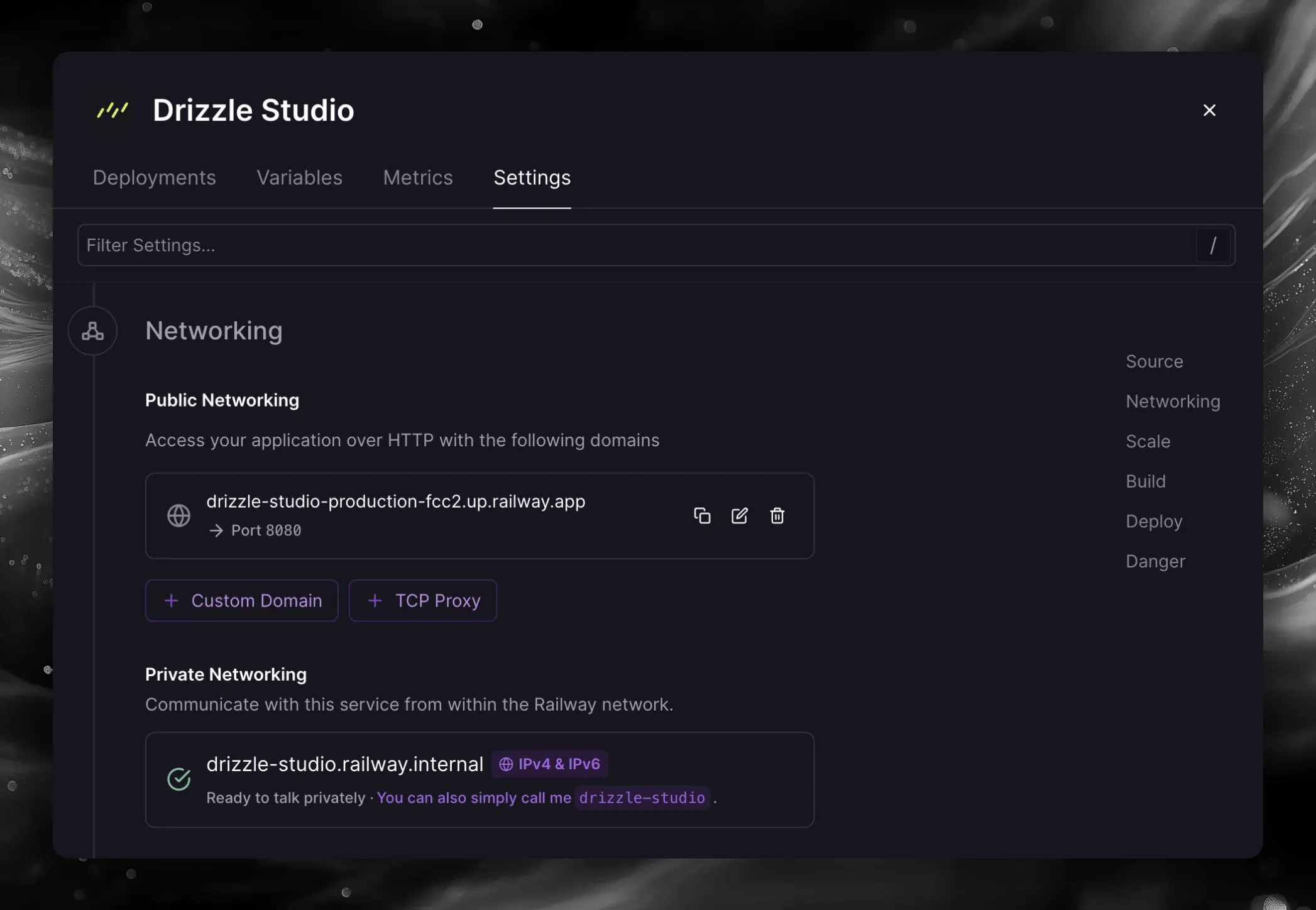The height and width of the screenshot is (910, 1316).
Task: Edit the public domain with pencil icon
Action: coord(740,516)
